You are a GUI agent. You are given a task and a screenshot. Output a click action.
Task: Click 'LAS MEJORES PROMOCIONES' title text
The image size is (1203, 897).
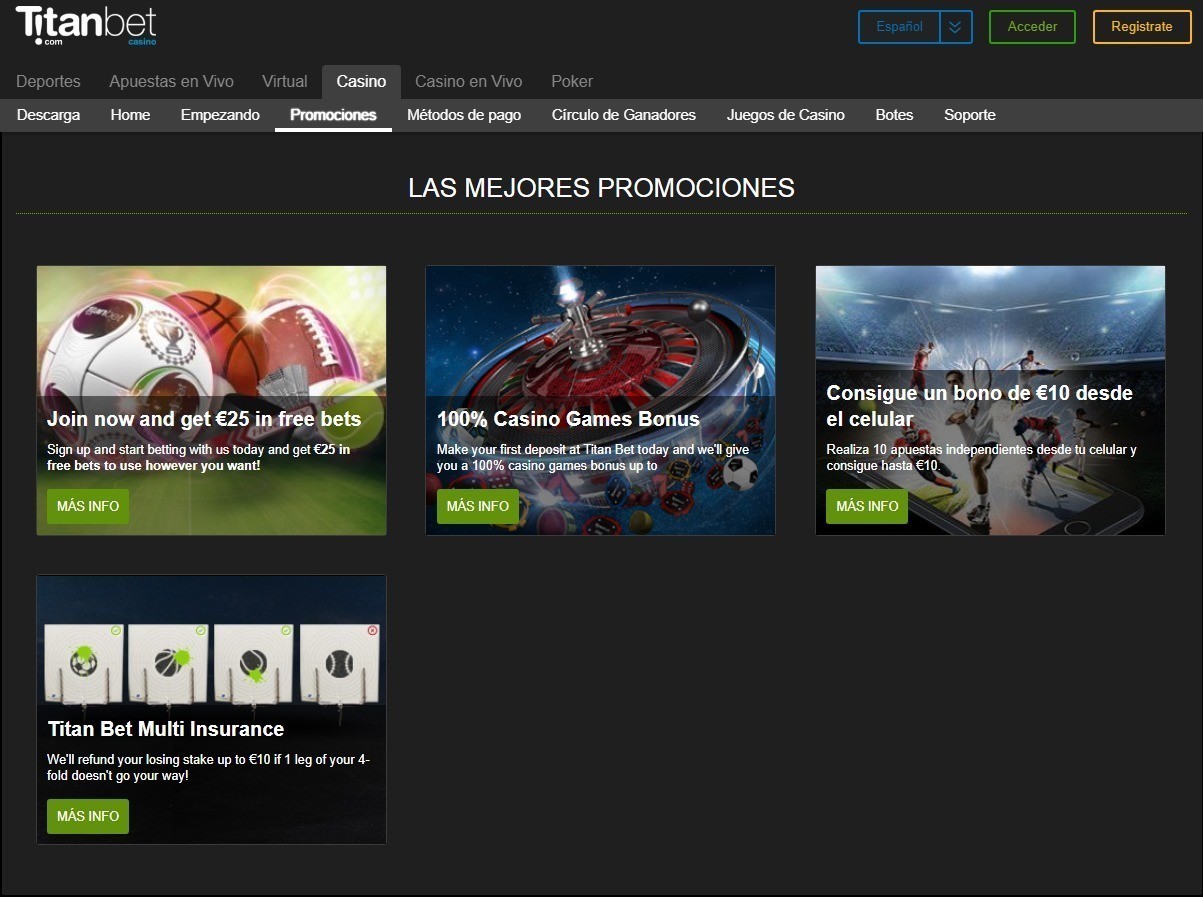tap(601, 187)
